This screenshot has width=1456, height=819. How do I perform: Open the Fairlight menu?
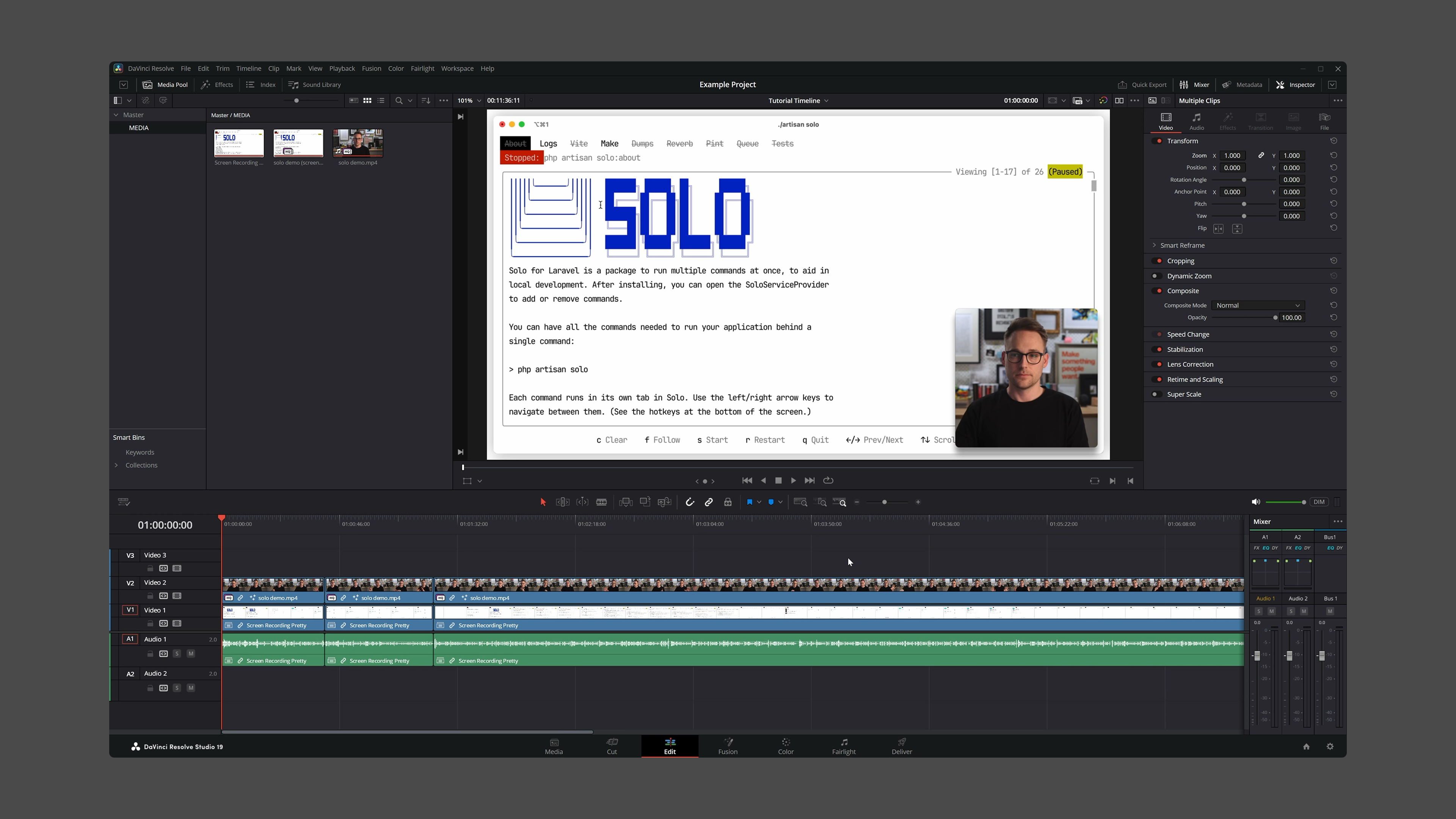[x=422, y=68]
